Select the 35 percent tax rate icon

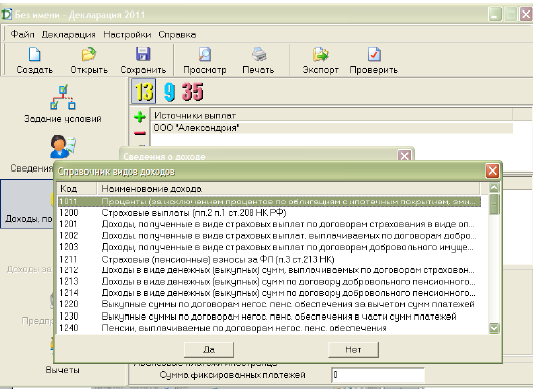[192, 92]
